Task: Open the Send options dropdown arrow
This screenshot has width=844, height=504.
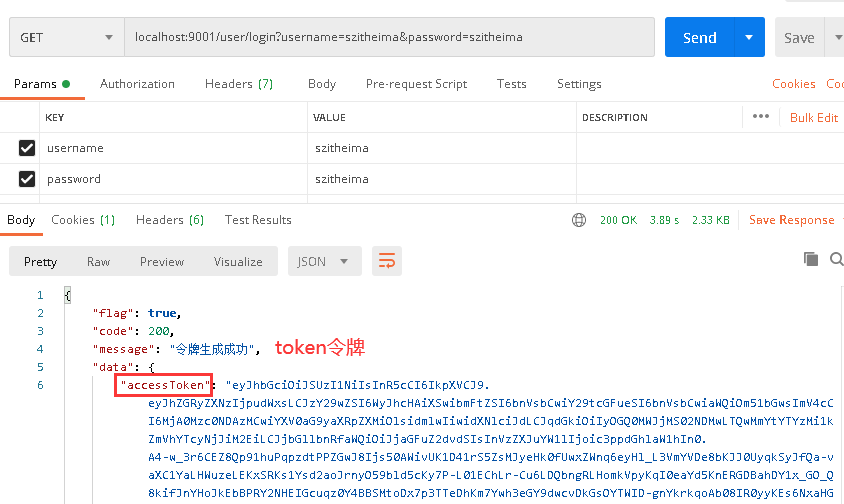Action: tap(749, 37)
